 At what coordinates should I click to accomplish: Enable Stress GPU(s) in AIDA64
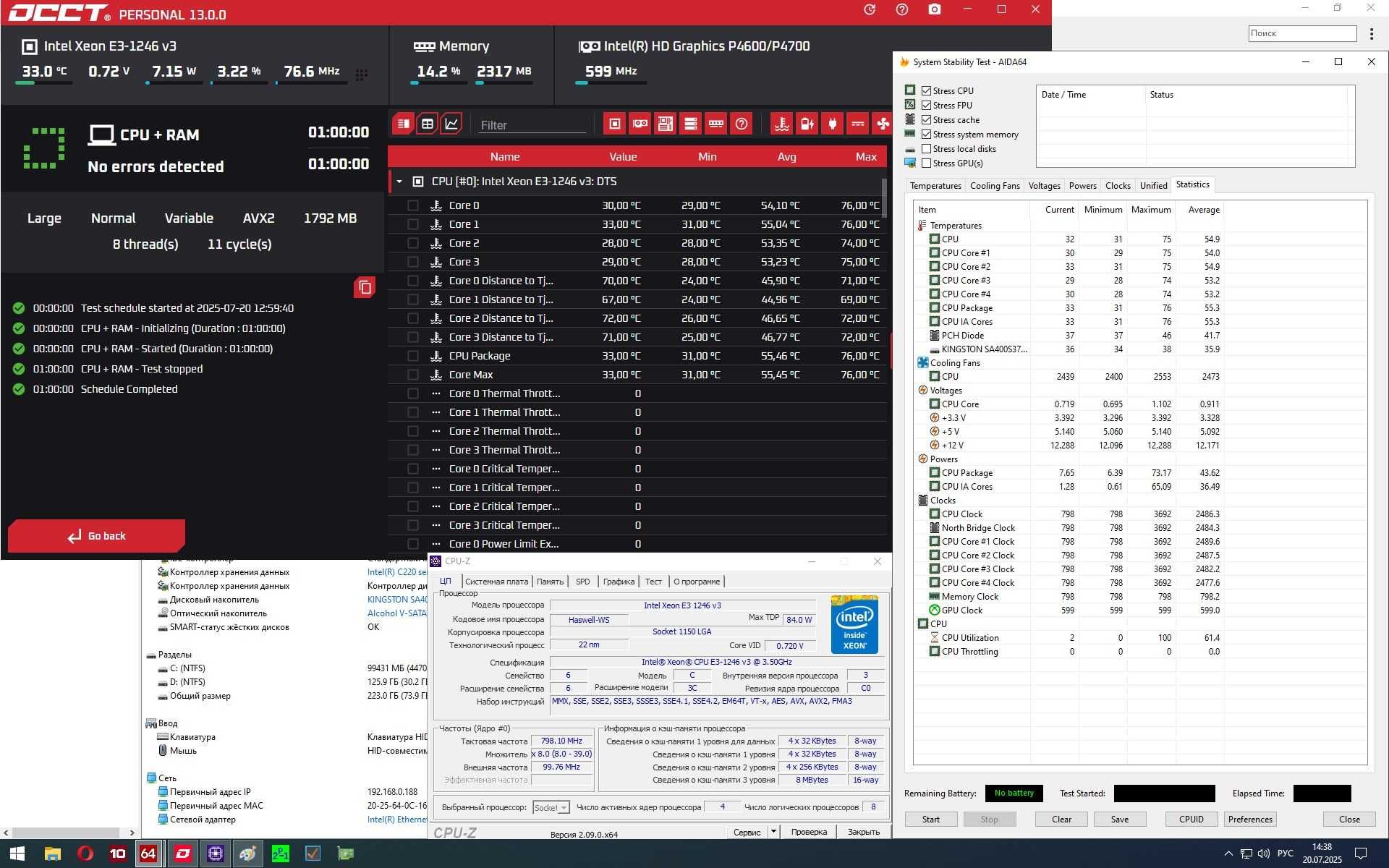[926, 163]
